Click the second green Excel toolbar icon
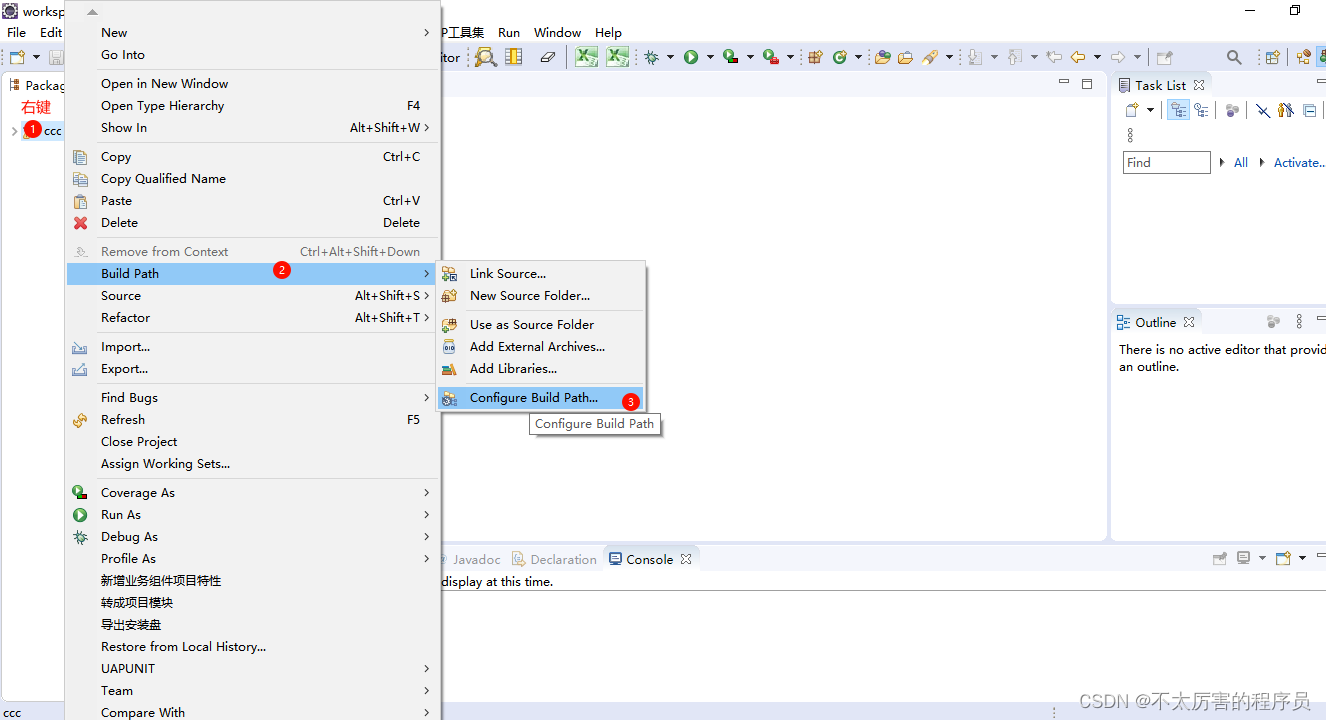Screen dimensions: 1326x720 click(x=617, y=57)
